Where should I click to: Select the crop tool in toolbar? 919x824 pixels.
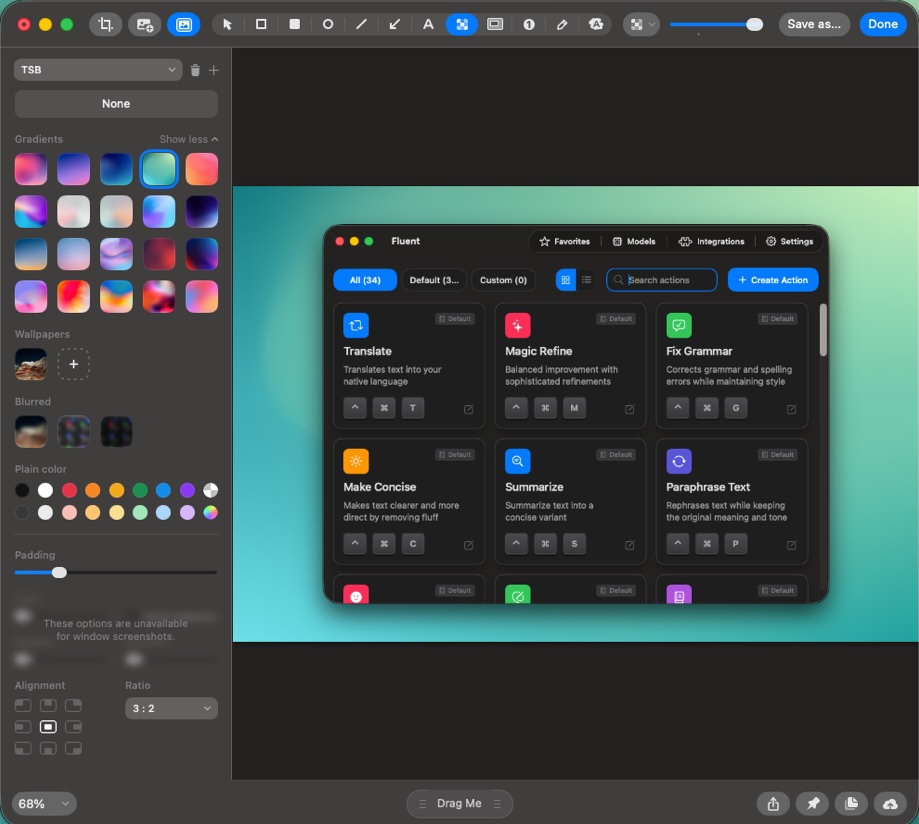(x=105, y=24)
